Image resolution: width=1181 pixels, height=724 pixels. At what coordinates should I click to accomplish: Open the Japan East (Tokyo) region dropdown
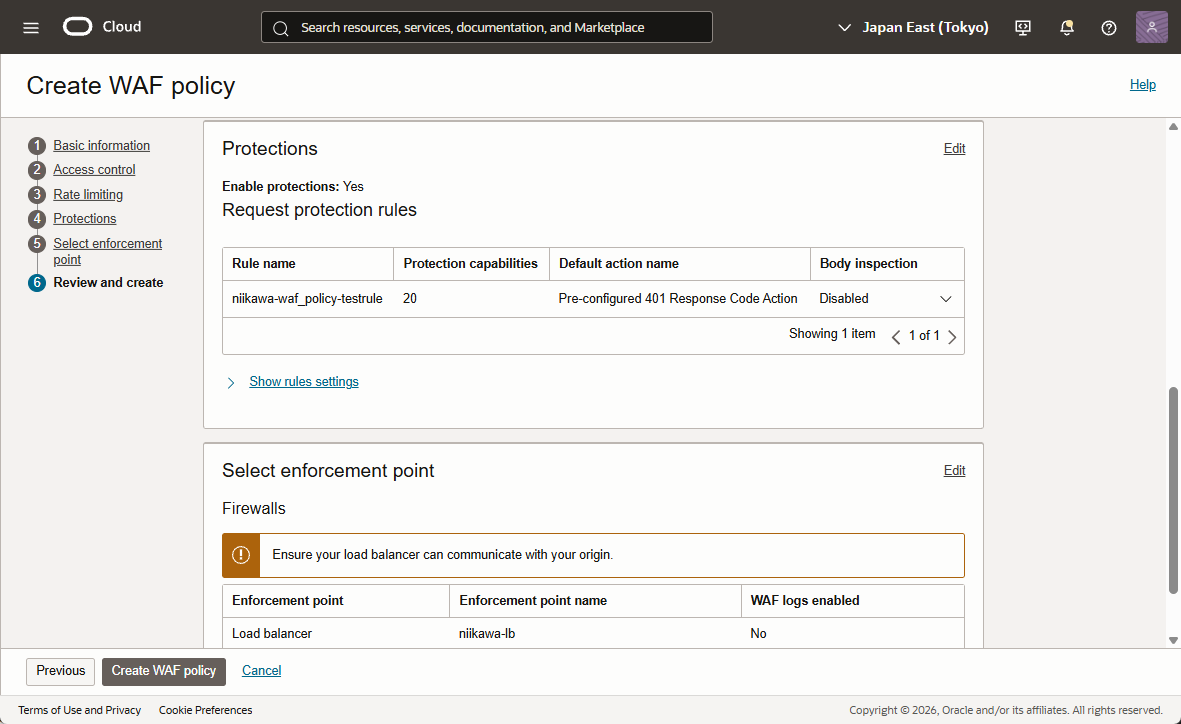coord(913,28)
